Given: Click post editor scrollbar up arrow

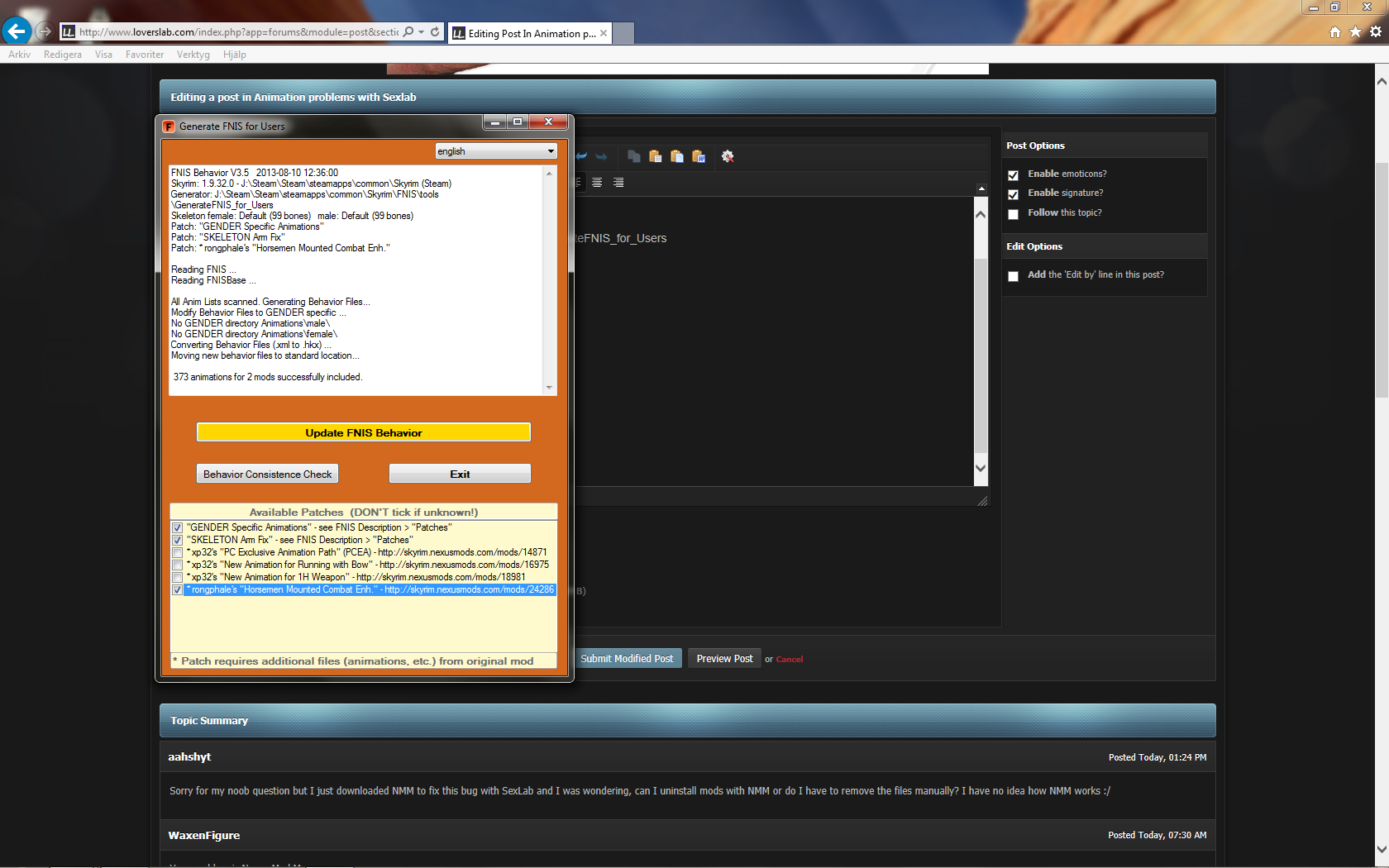Looking at the screenshot, I should click(981, 214).
